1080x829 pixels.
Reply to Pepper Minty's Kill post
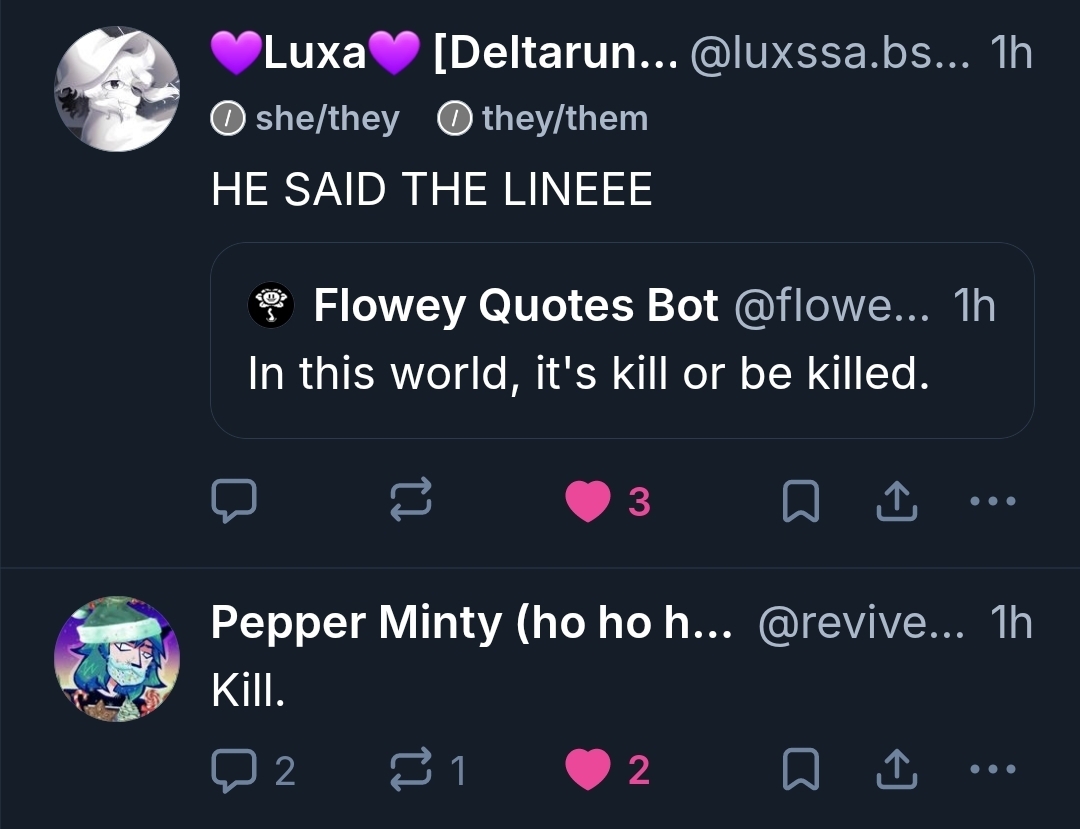point(234,769)
